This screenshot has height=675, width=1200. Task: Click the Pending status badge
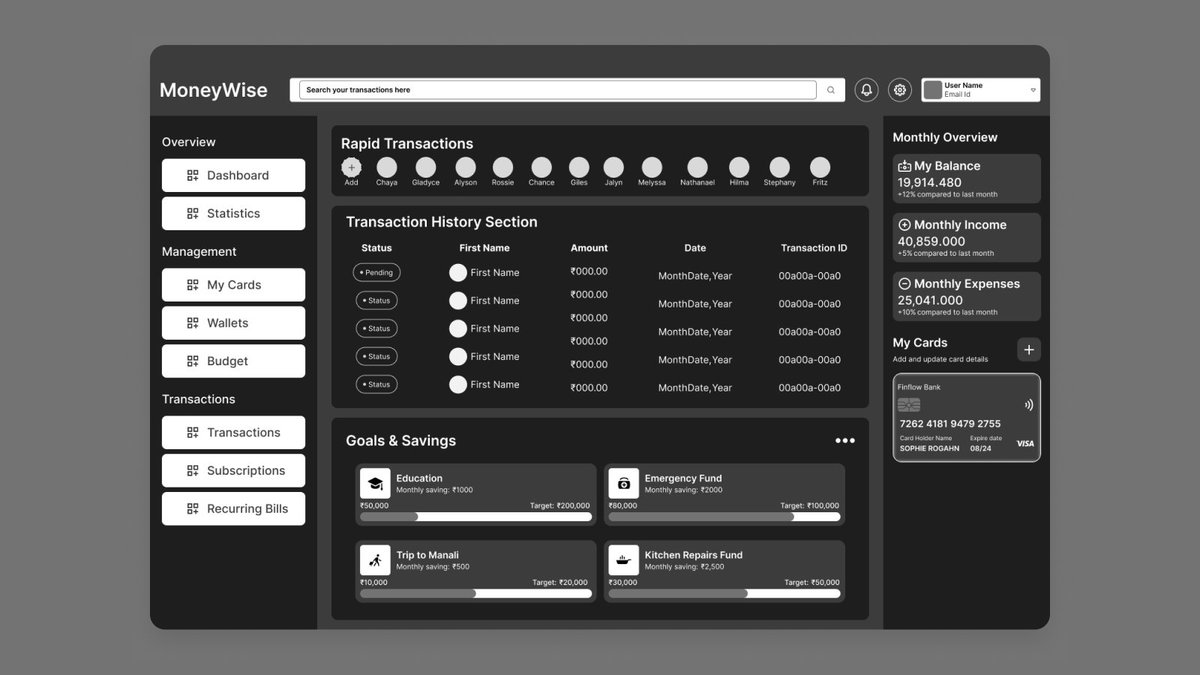(x=377, y=272)
